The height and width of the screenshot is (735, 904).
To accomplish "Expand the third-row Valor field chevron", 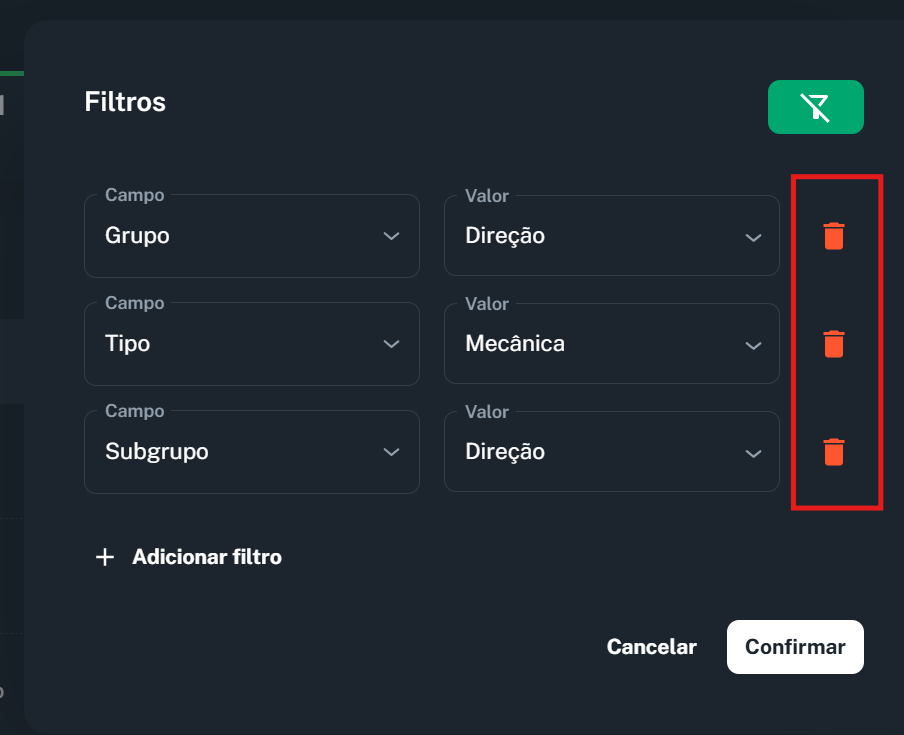I will (x=752, y=452).
